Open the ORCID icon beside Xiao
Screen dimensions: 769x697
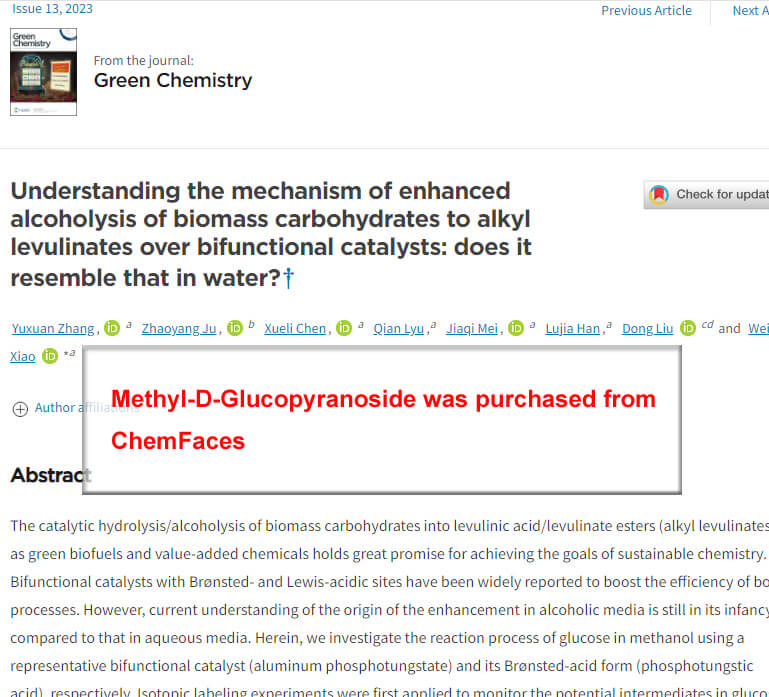point(50,356)
